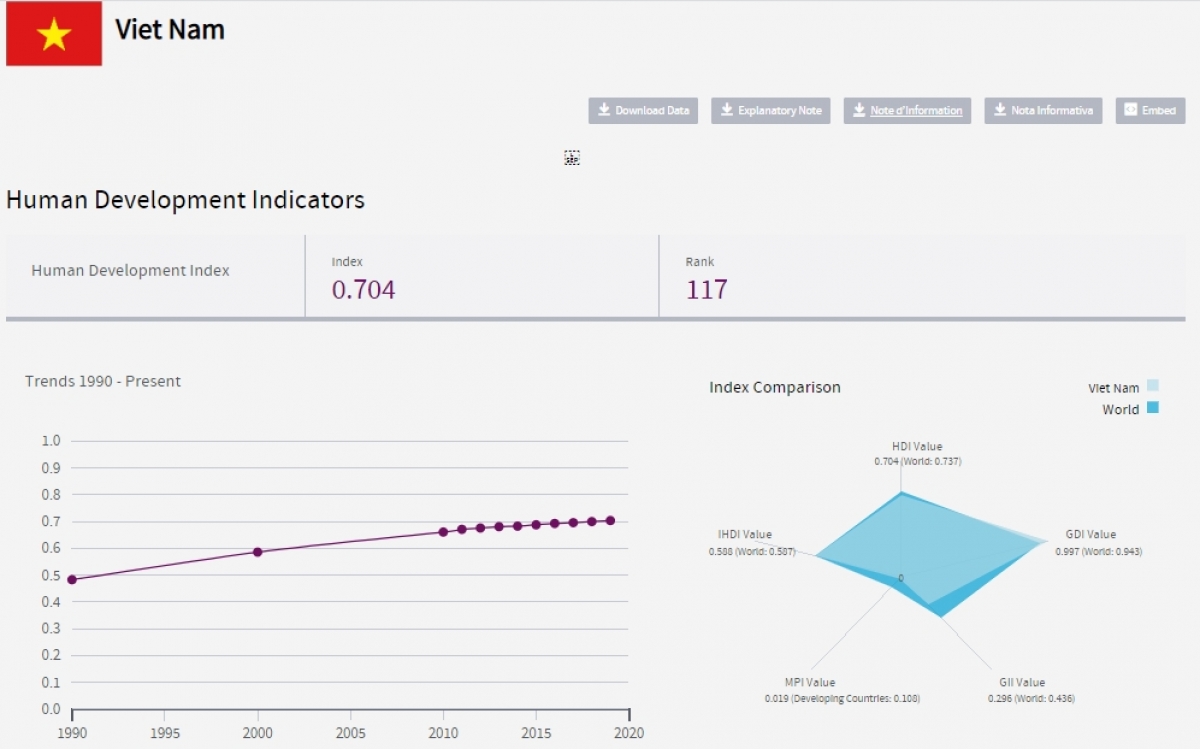Open the Explanatory Note download
Image resolution: width=1200 pixels, height=749 pixels.
770,111
